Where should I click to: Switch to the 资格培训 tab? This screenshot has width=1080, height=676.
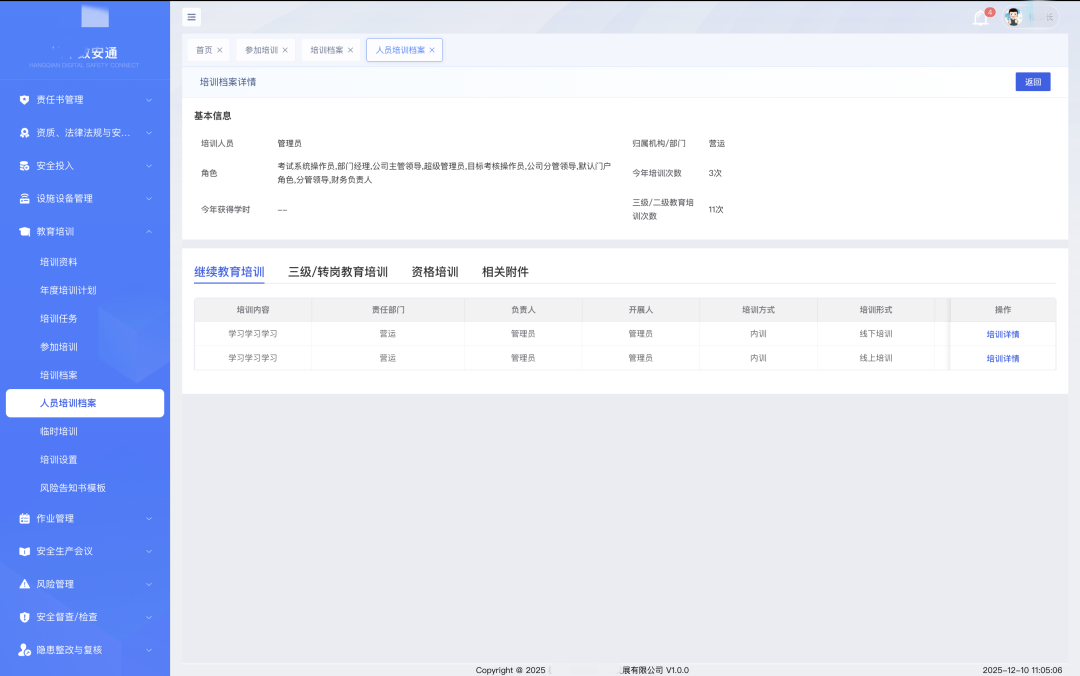[435, 272]
